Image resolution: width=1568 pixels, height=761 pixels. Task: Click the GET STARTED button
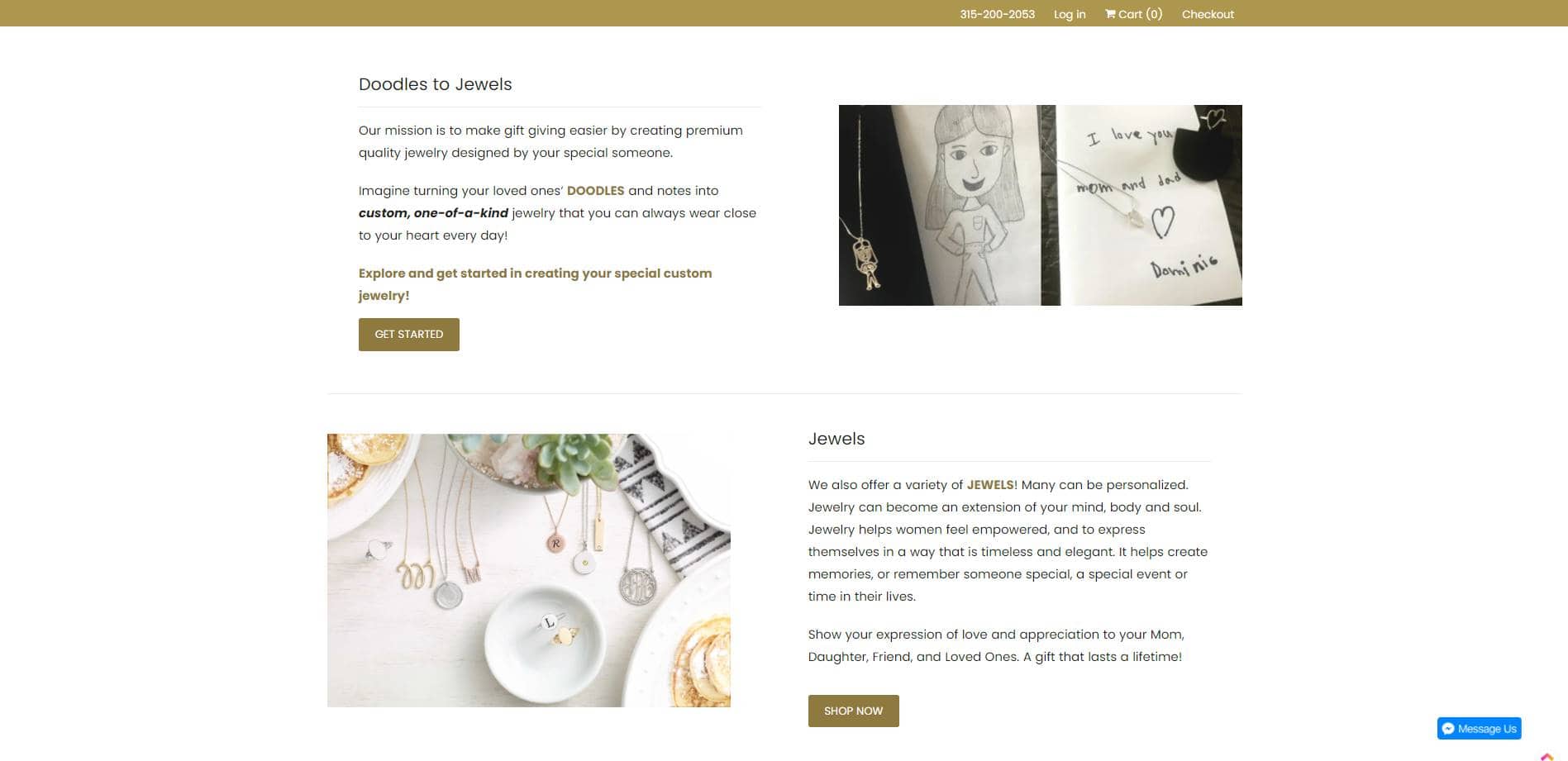coord(409,335)
